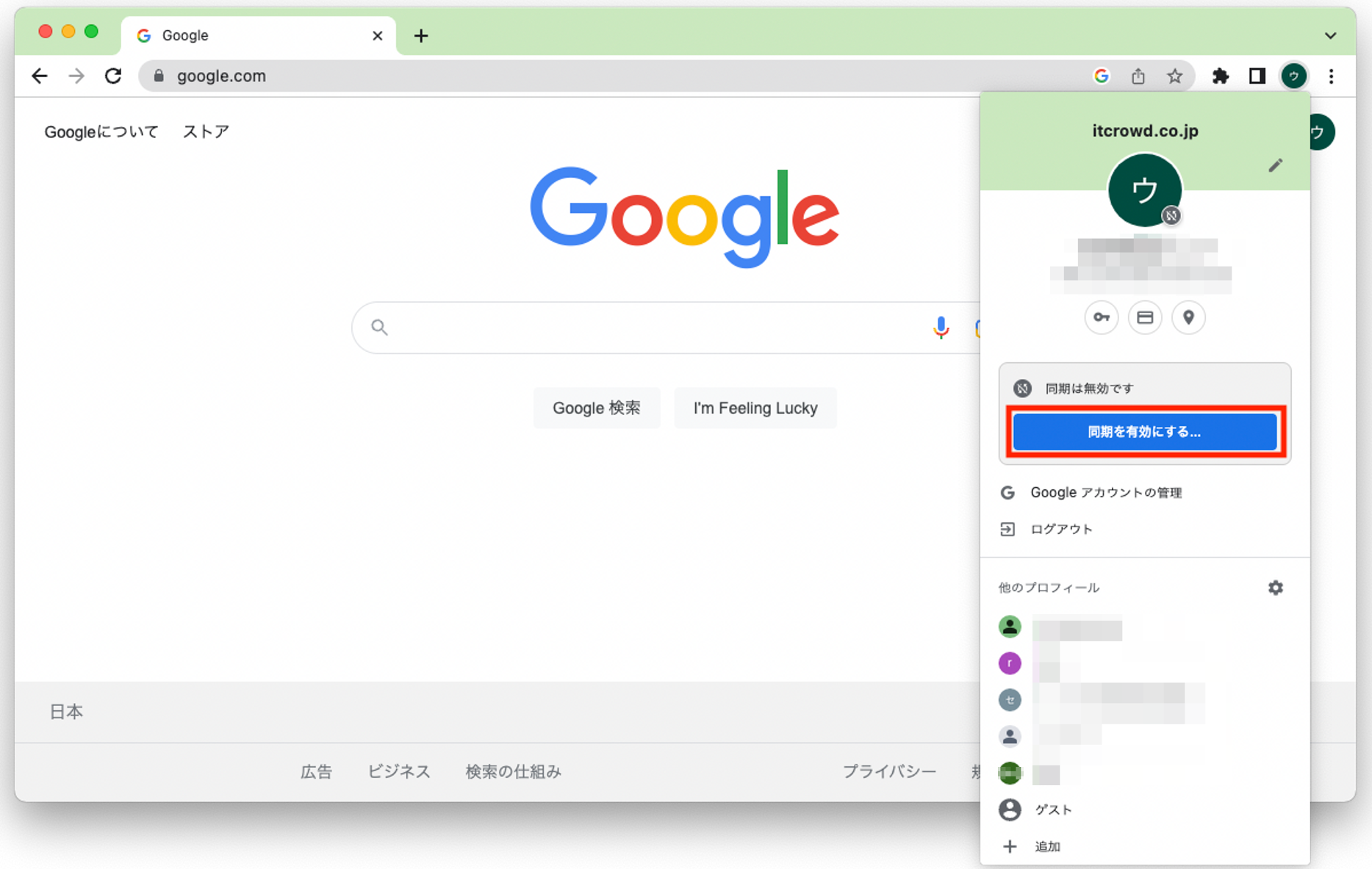Image resolution: width=1372 pixels, height=869 pixels.
Task: Click the passwords key icon
Action: point(1101,317)
